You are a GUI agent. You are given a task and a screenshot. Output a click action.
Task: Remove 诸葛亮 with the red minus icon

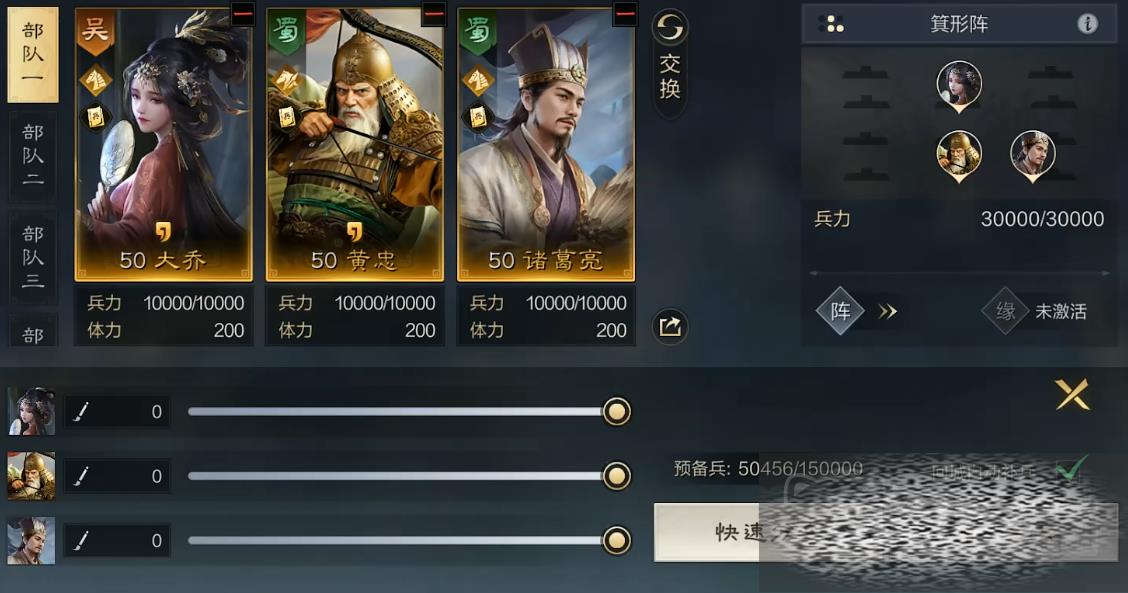pos(625,14)
